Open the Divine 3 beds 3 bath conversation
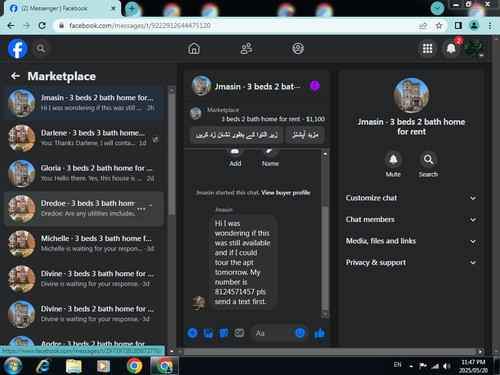Viewport: 500px width, 375px height. click(84, 279)
